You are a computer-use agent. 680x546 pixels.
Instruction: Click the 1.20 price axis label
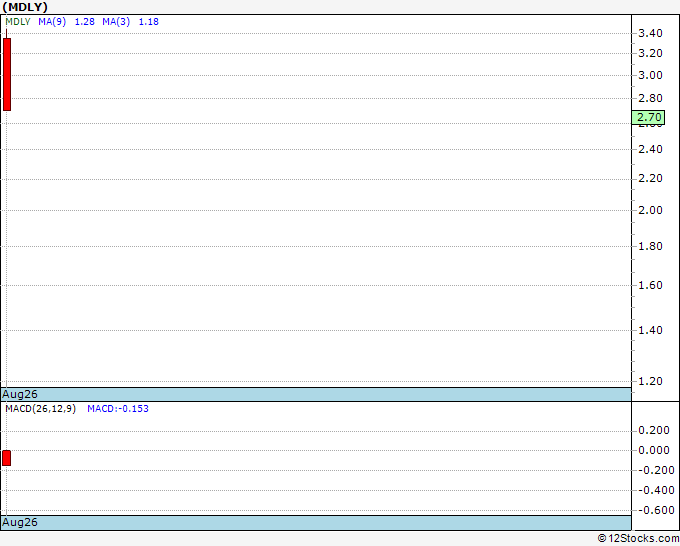pos(650,381)
